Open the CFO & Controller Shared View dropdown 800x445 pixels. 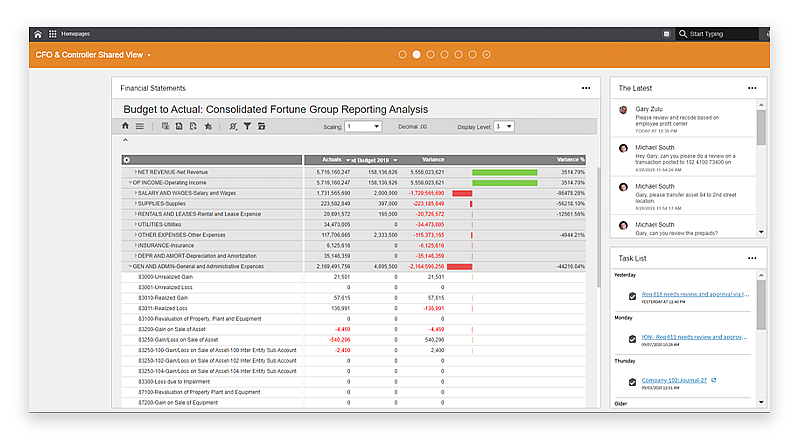pyautogui.click(x=93, y=55)
